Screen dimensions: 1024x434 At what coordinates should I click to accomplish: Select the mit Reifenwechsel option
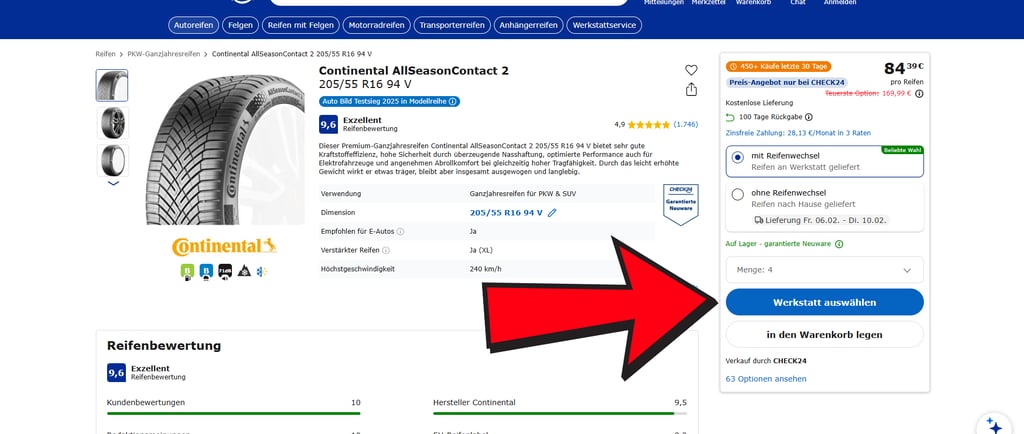824,161
